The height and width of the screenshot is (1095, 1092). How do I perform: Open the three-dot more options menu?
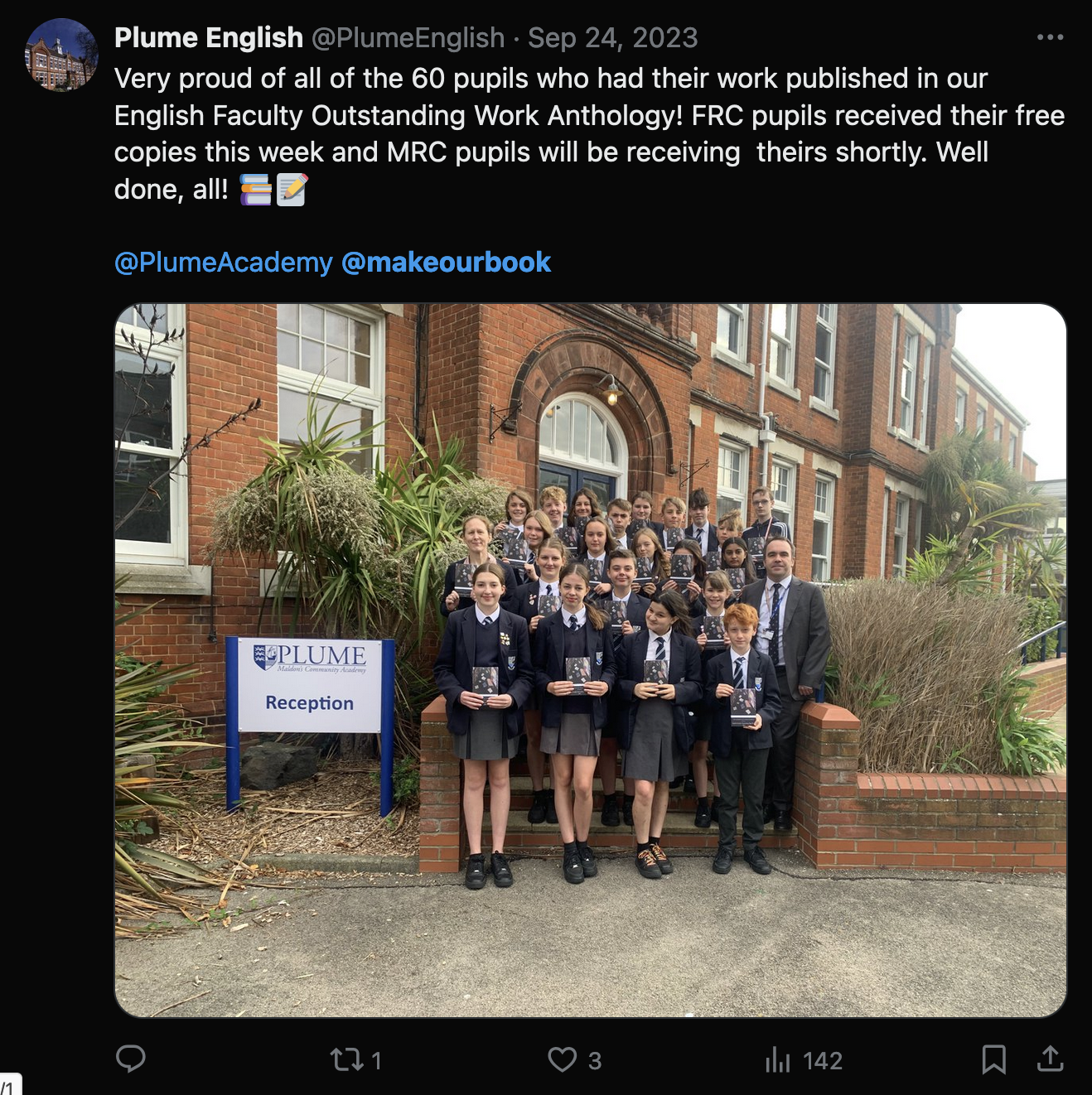[1050, 37]
